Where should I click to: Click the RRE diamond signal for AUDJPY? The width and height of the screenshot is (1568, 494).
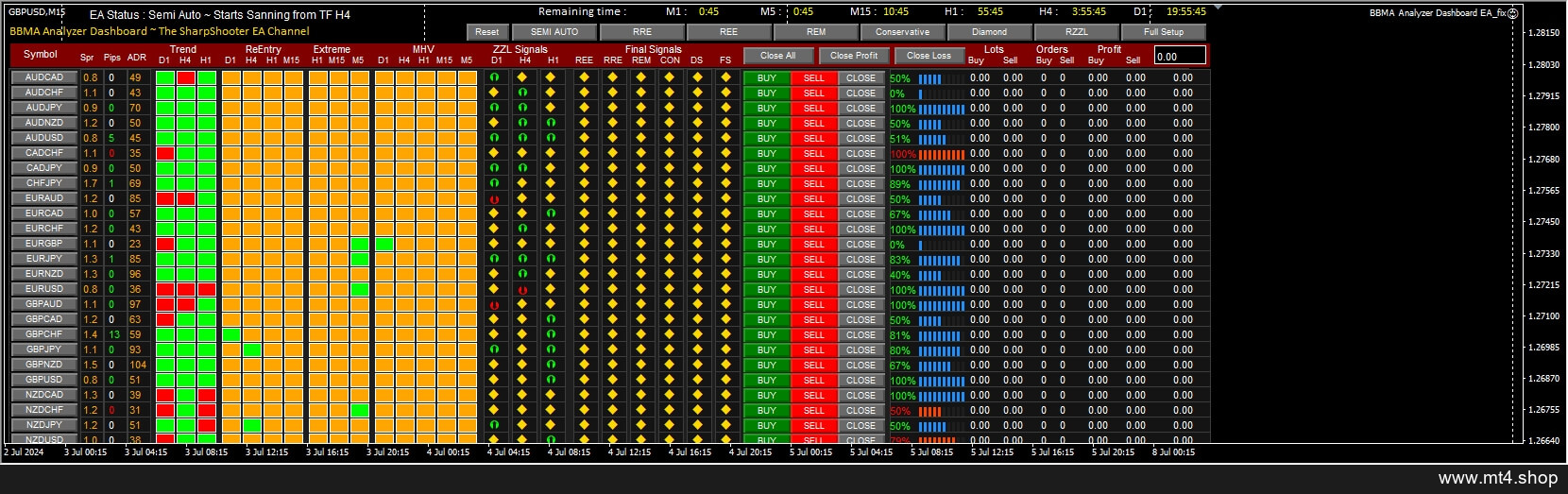pos(613,108)
